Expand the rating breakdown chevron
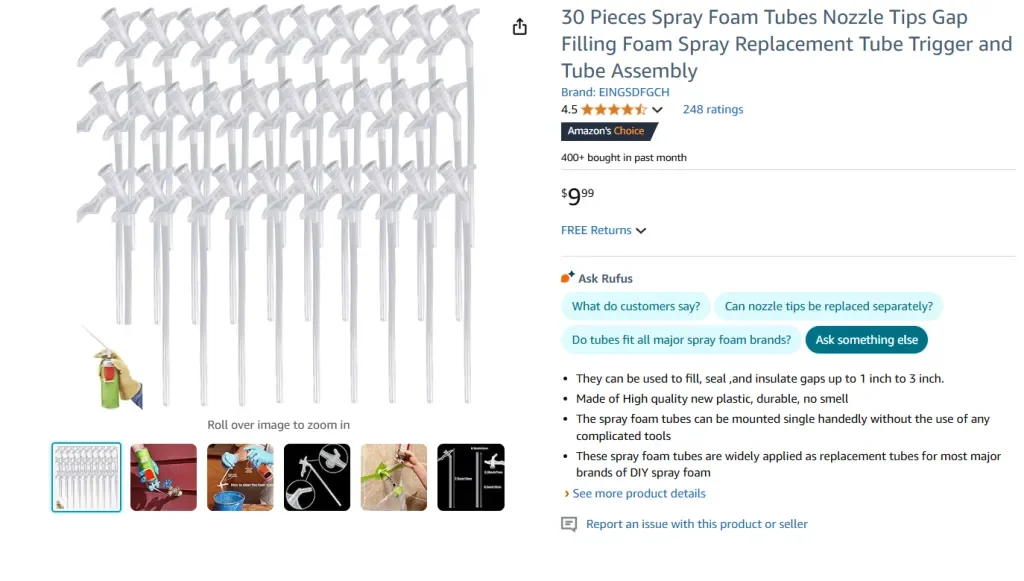 pyautogui.click(x=657, y=110)
